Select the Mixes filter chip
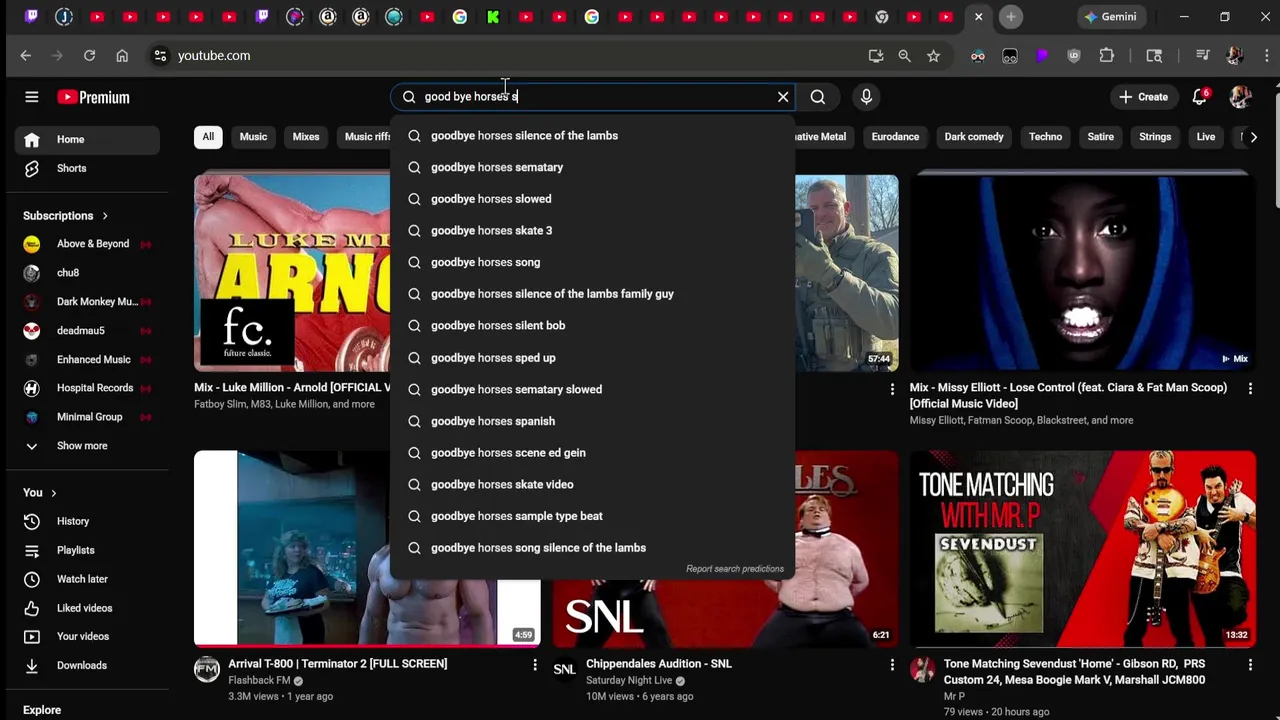This screenshot has width=1280, height=720. (x=306, y=137)
